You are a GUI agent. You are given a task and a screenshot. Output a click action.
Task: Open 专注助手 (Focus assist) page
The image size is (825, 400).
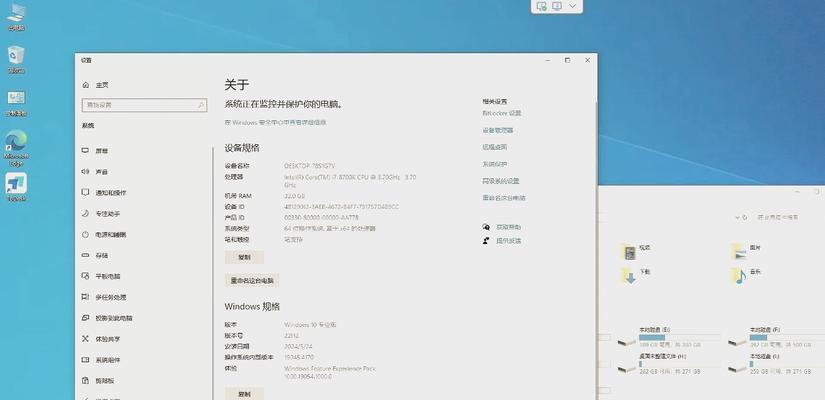(x=101, y=214)
